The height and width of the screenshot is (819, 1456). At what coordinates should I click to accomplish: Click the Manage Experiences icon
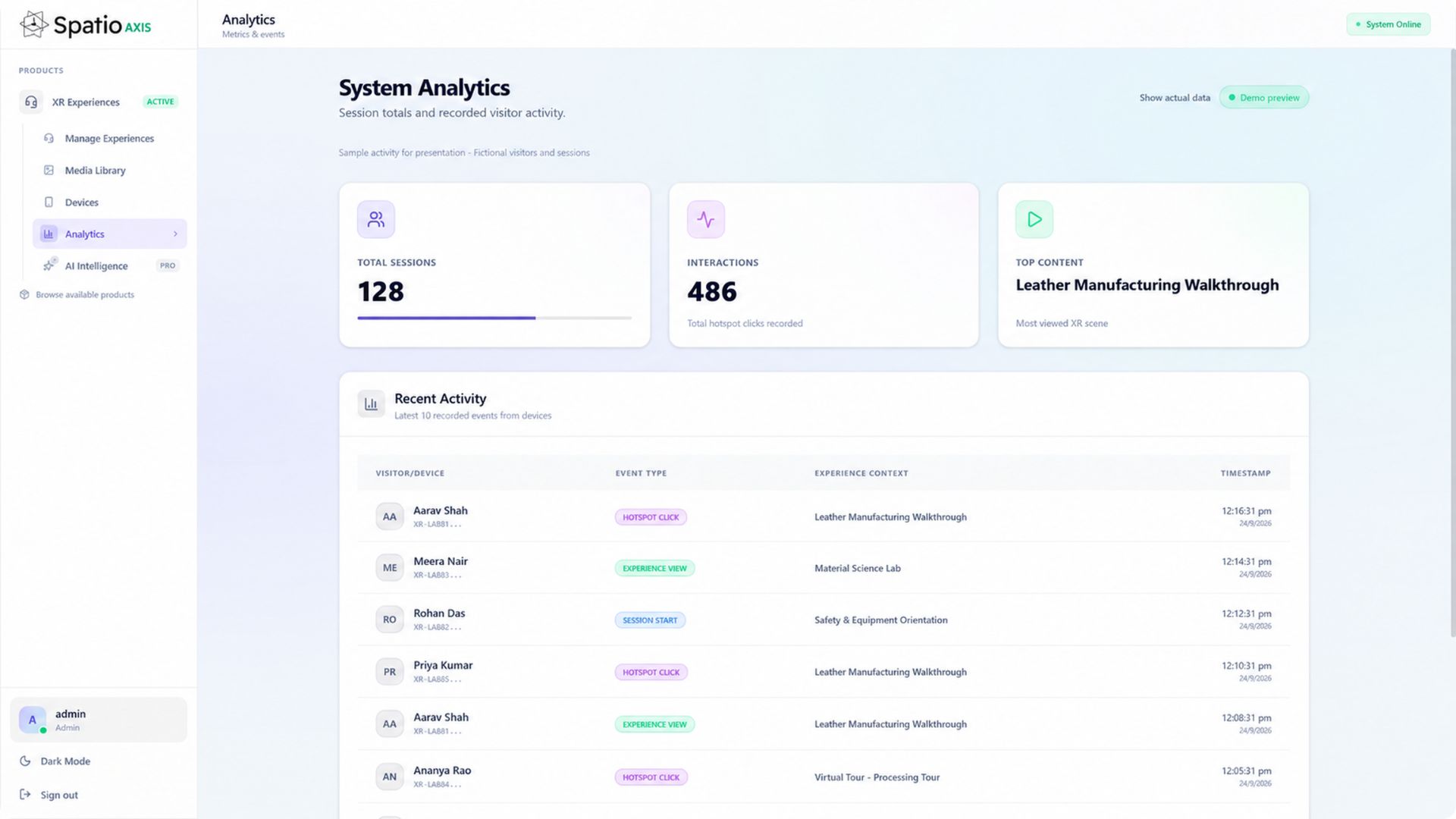click(x=49, y=138)
